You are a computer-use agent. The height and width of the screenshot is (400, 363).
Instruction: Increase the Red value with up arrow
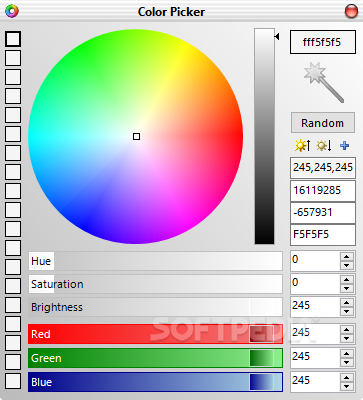click(347, 330)
